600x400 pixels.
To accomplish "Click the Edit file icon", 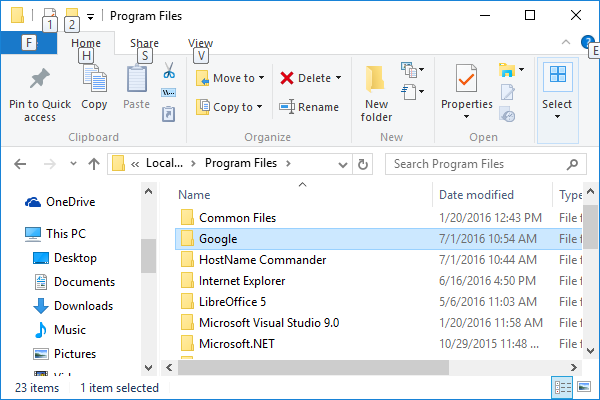I will (x=507, y=92).
